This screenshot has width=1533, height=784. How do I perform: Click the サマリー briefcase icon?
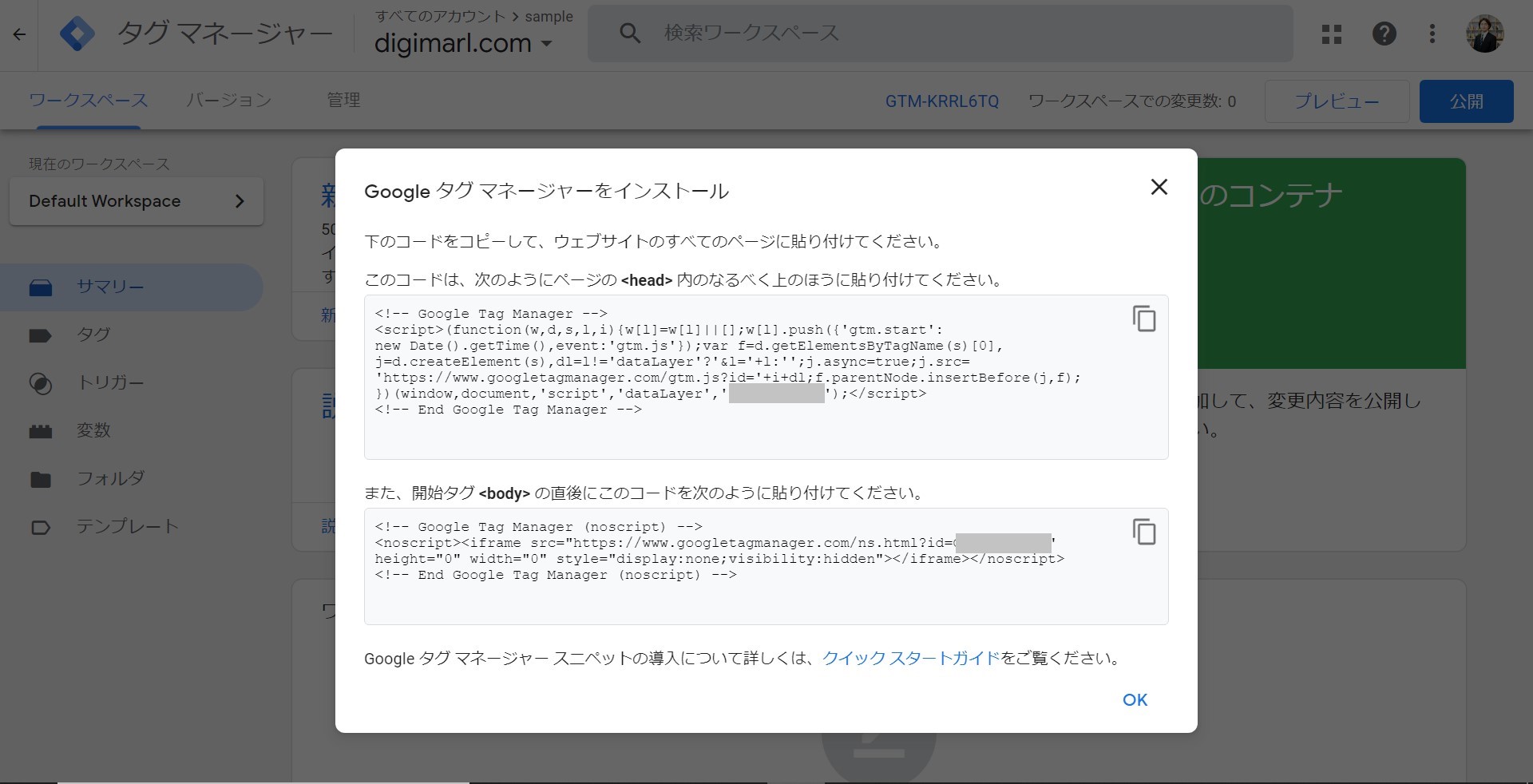(x=41, y=287)
